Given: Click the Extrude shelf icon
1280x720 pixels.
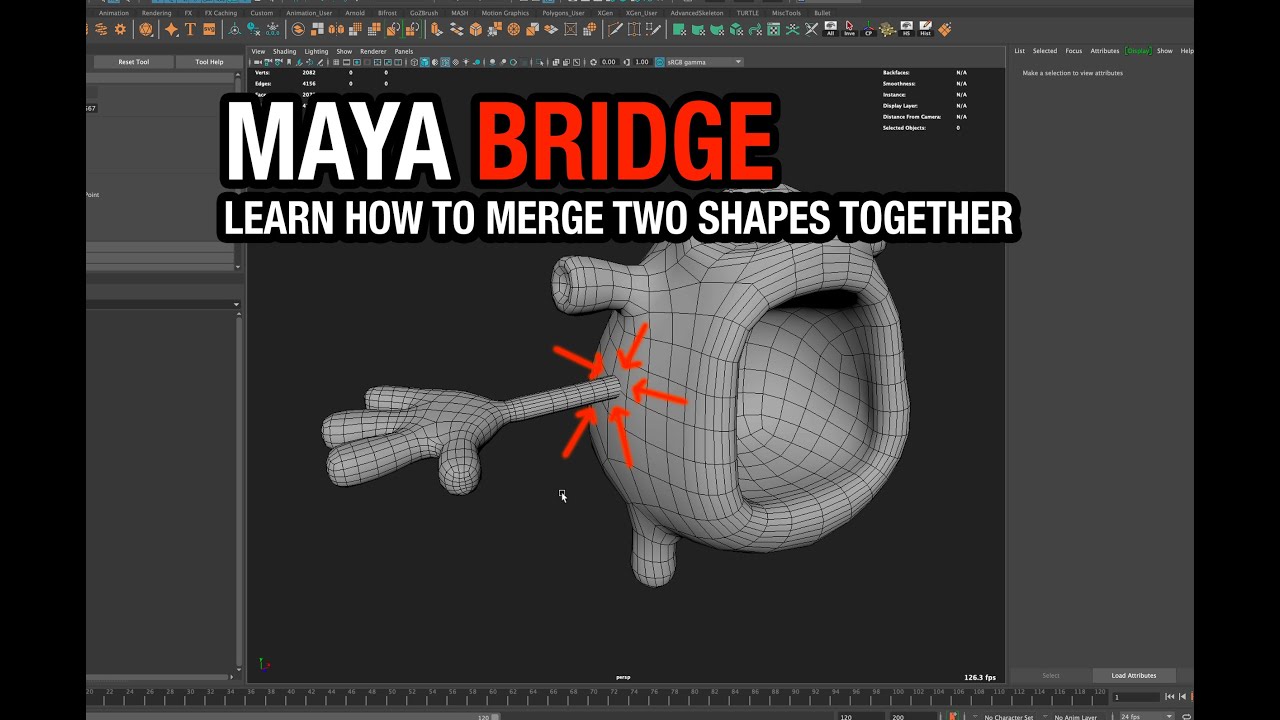Looking at the screenshot, I should (437, 29).
